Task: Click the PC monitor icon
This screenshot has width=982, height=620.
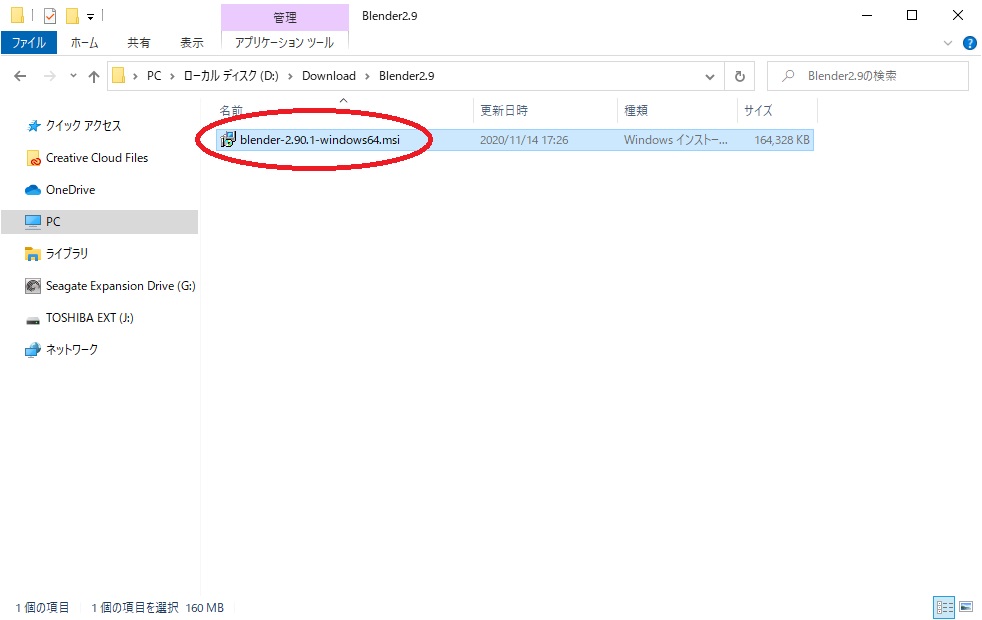Action: [33, 222]
